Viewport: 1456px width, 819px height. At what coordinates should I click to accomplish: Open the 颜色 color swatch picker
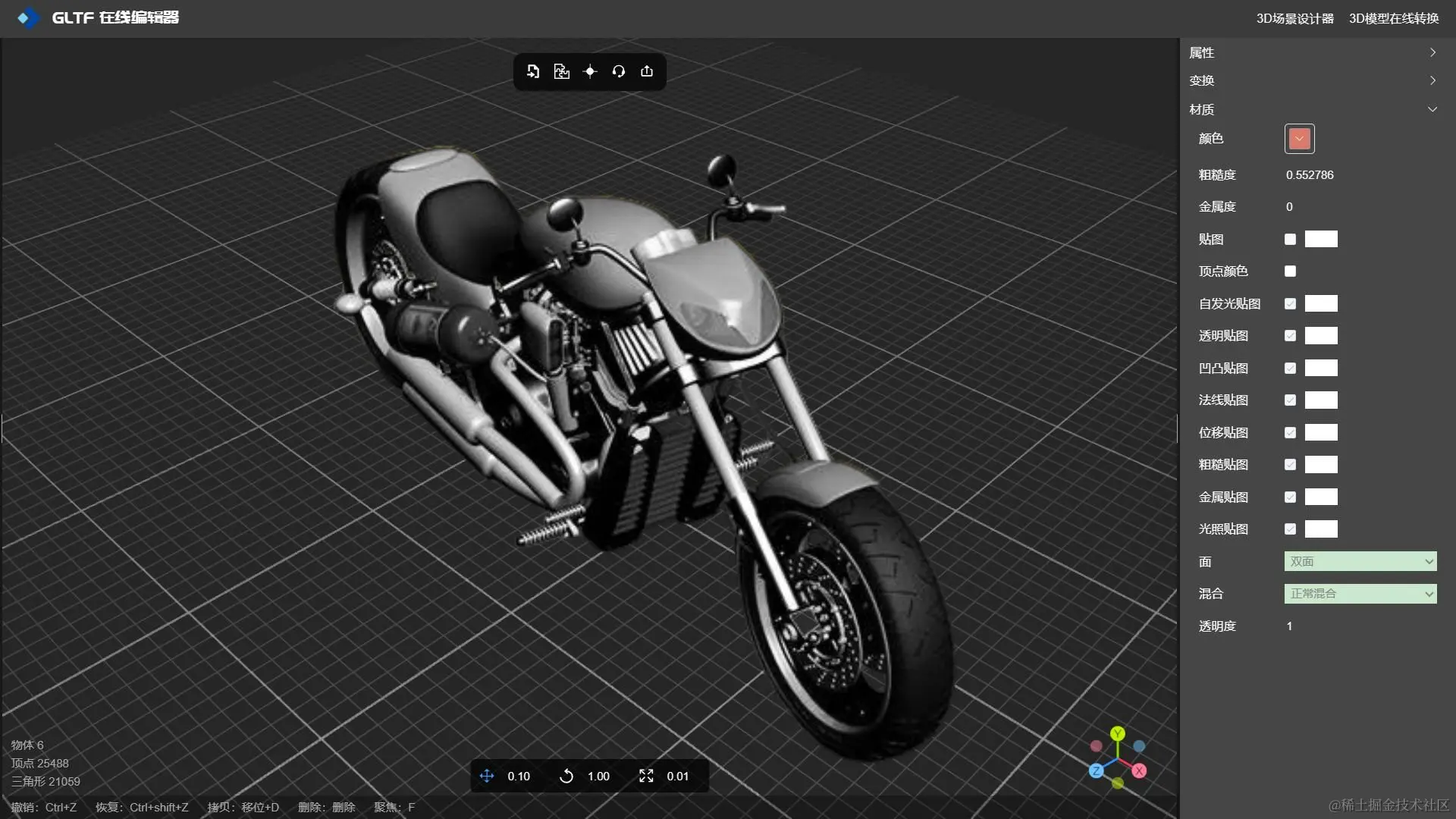[1299, 139]
